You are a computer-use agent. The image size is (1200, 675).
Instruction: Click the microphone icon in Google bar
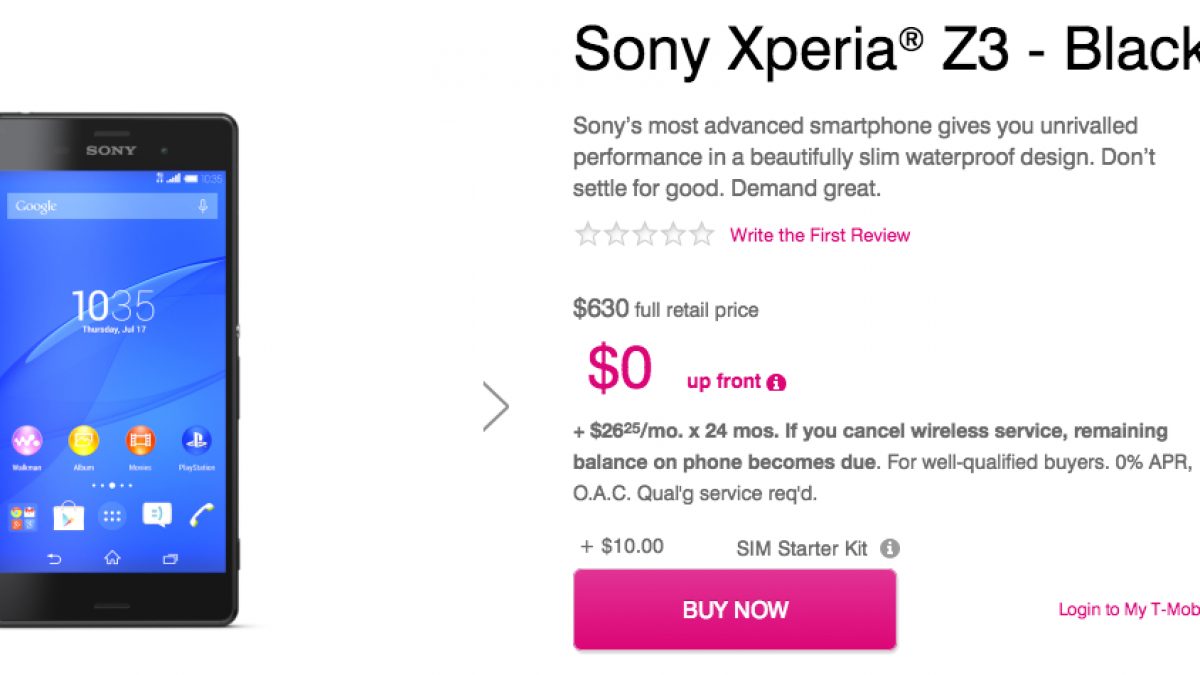tap(203, 206)
